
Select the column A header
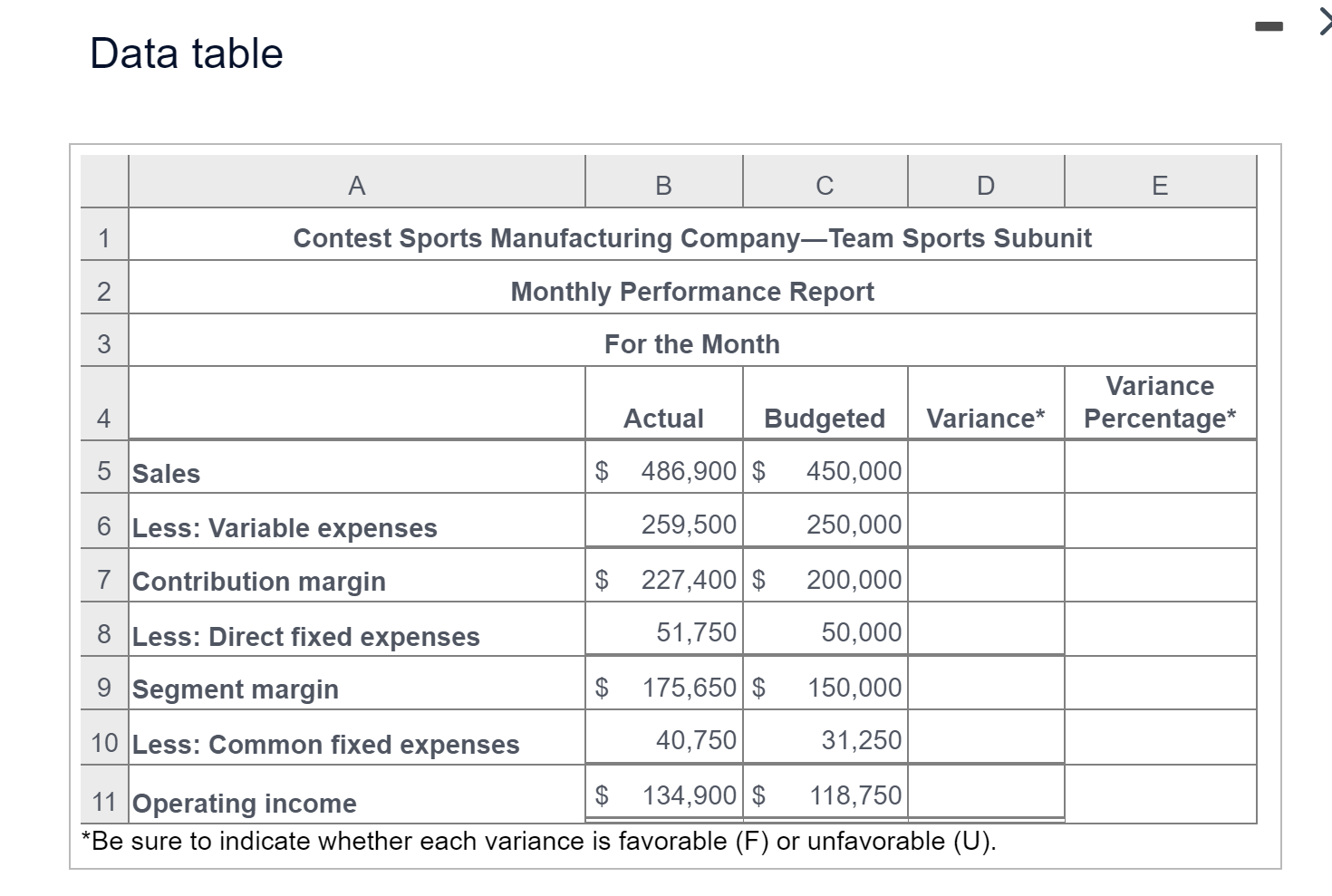[356, 185]
